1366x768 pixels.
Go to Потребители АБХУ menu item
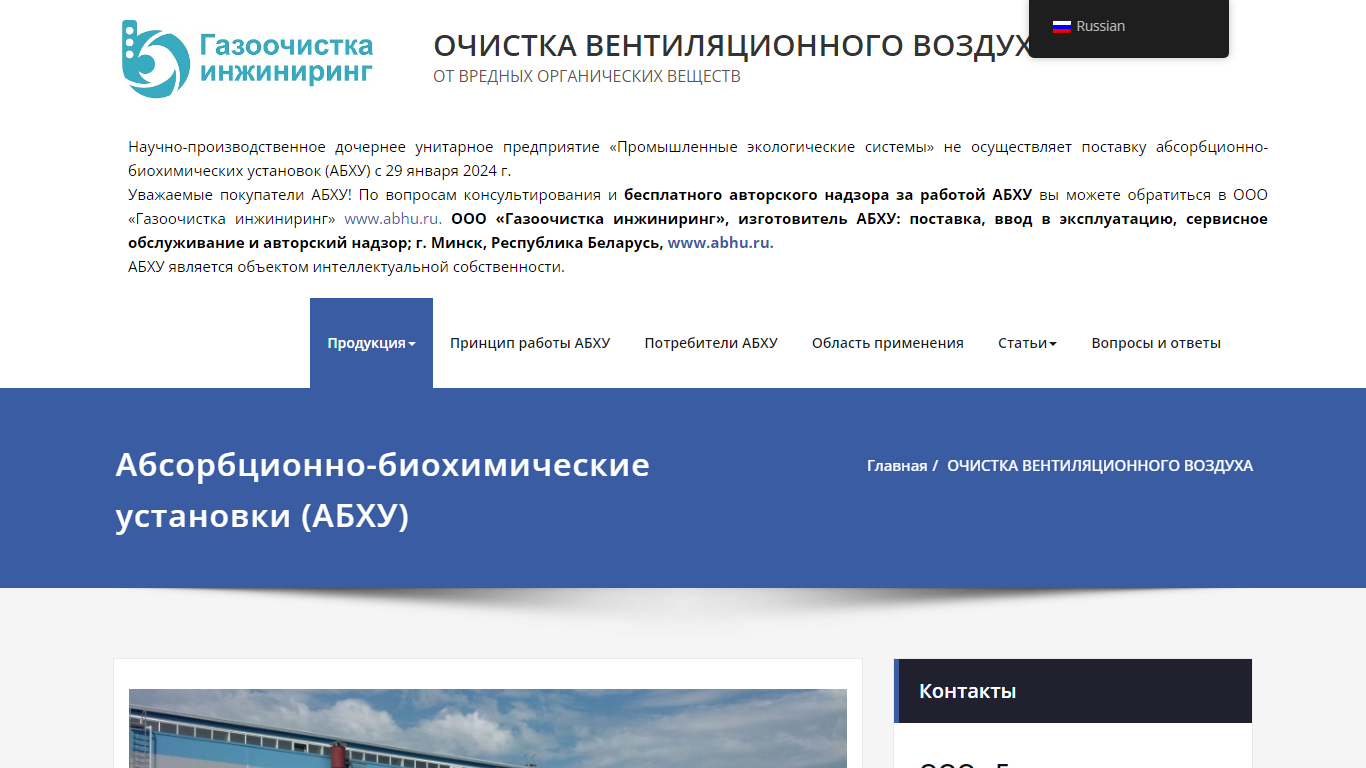coord(711,343)
